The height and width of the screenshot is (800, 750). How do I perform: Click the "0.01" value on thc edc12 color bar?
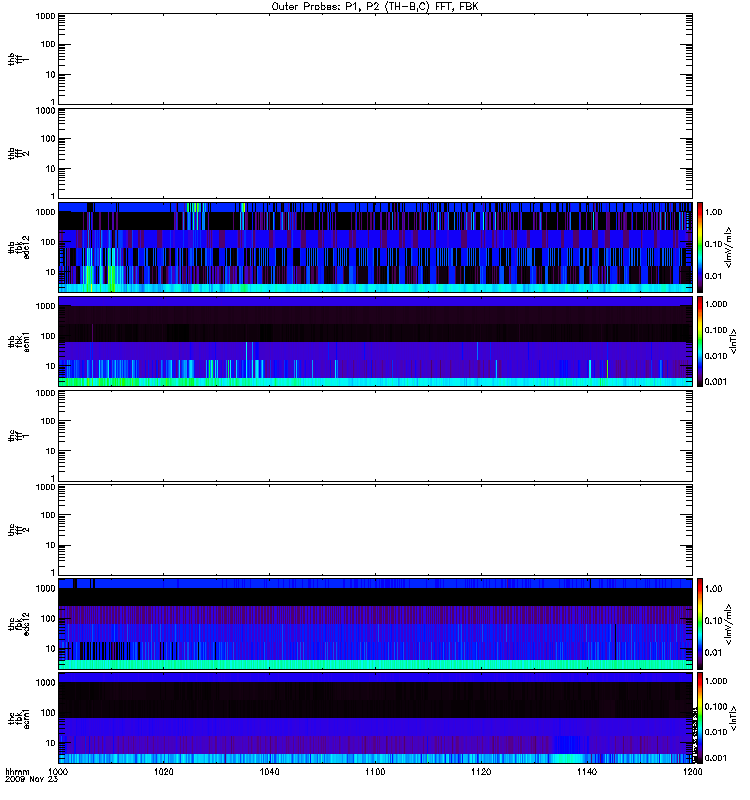click(713, 653)
